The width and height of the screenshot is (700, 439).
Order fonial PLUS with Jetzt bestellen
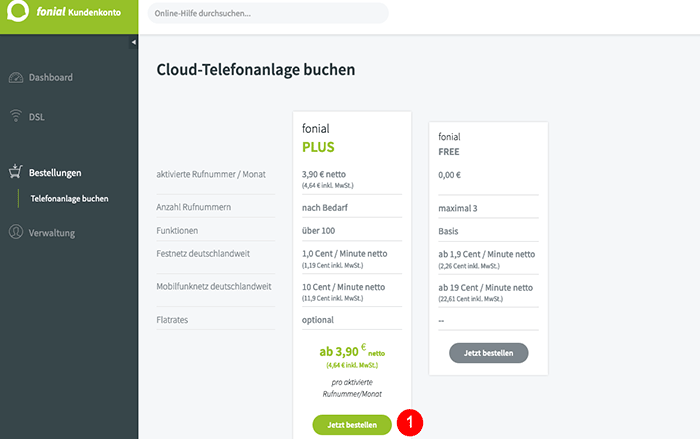coord(352,425)
